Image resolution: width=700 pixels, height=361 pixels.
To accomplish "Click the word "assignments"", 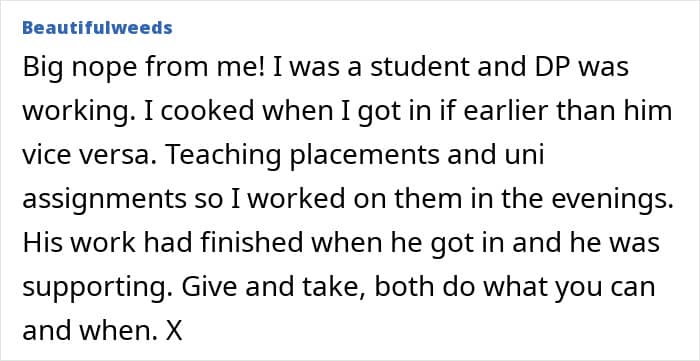I will (x=104, y=200).
